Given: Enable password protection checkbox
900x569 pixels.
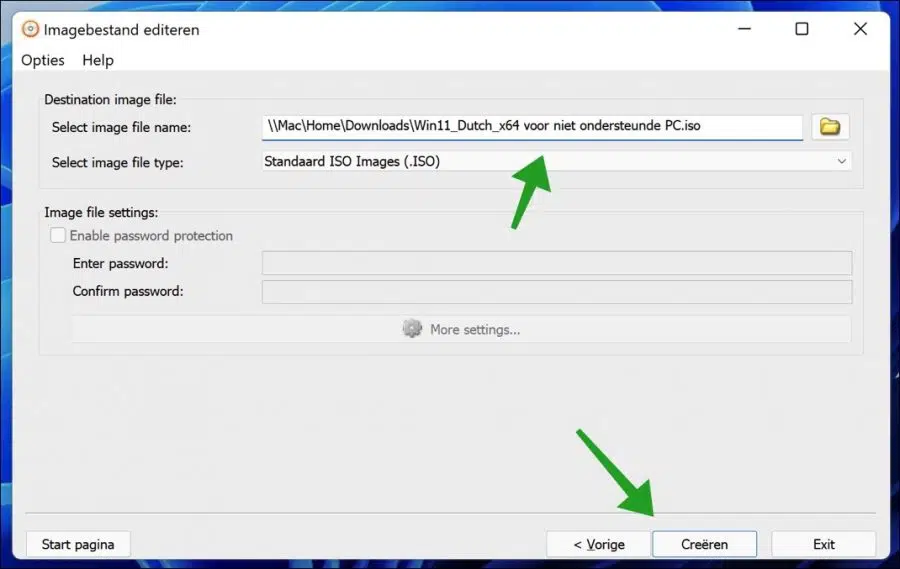Looking at the screenshot, I should [x=58, y=235].
